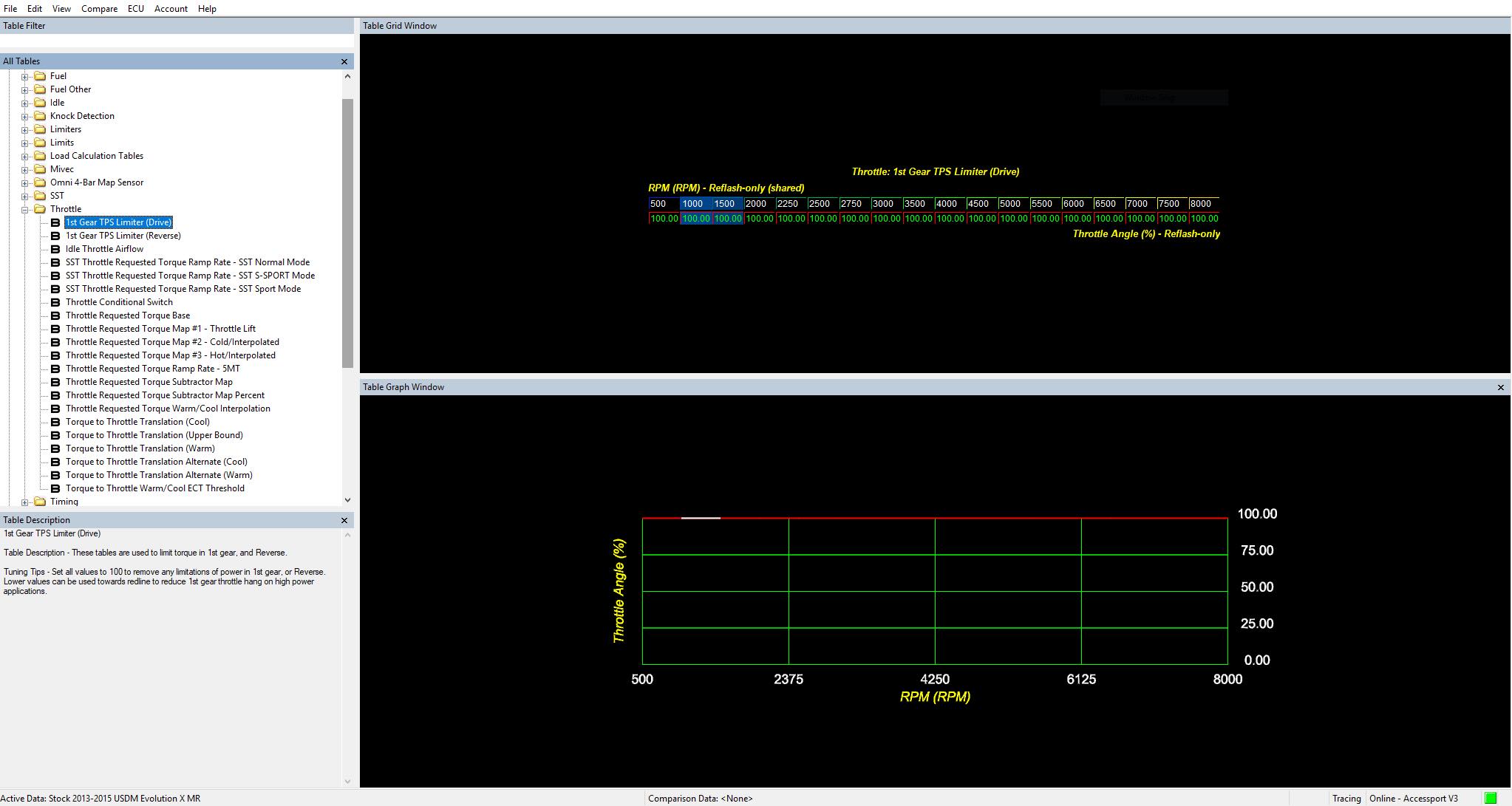Screen dimensions: 1512x806
Task: Click the green connection status indicator
Action: [1491, 798]
